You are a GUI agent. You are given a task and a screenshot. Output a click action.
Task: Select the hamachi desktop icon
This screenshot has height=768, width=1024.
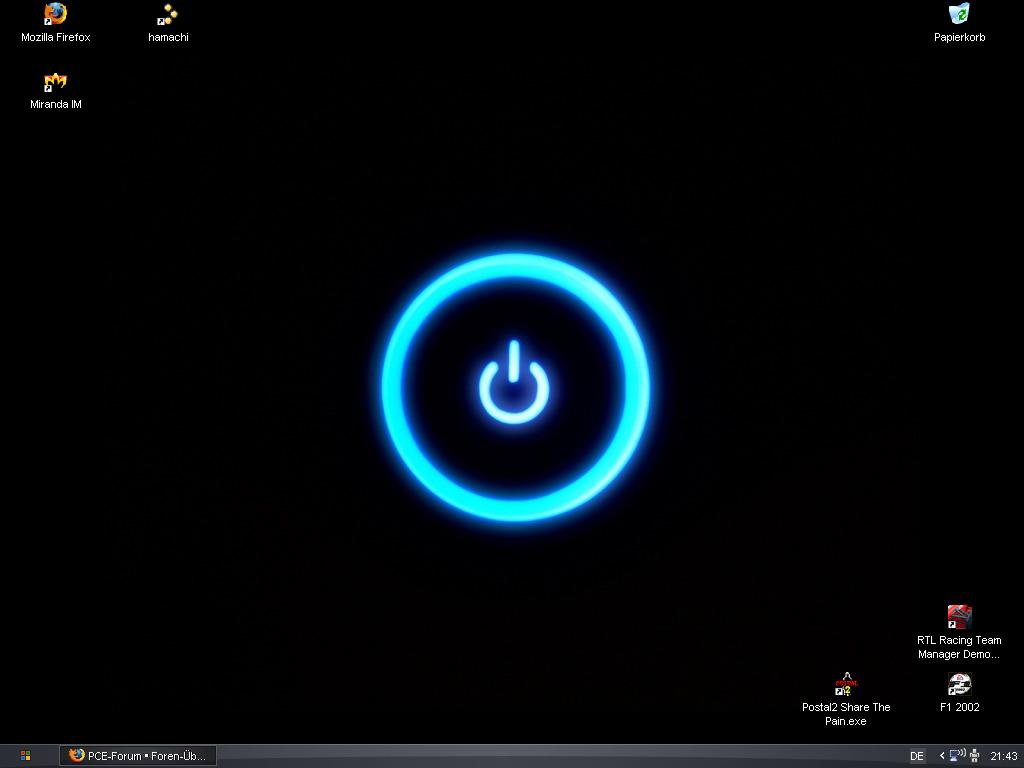click(x=168, y=14)
